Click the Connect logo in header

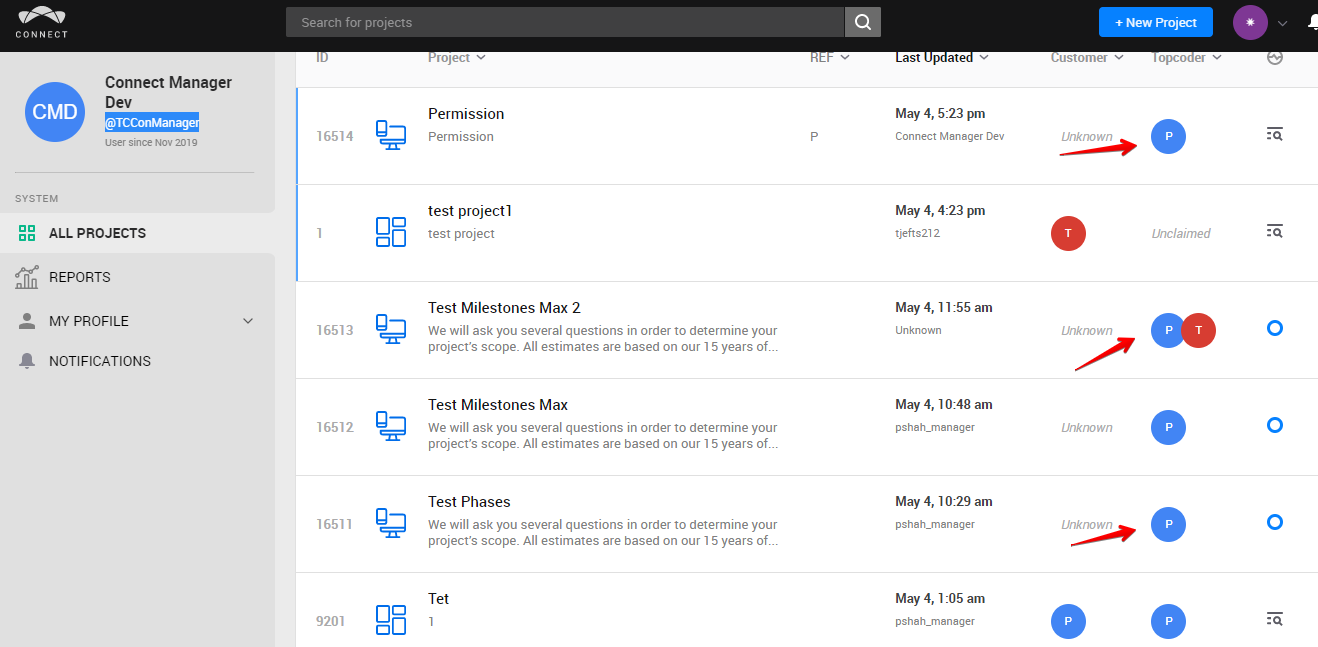(42, 21)
